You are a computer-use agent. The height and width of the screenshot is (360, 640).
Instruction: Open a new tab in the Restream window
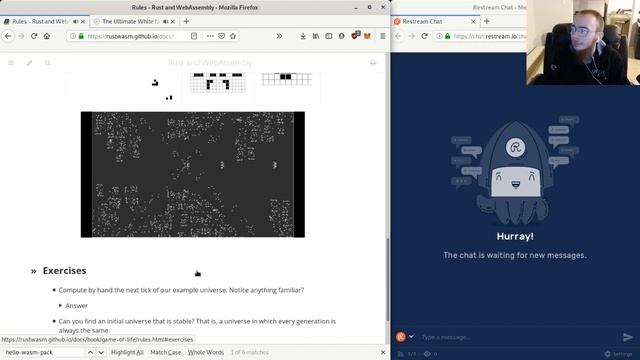pos(487,21)
